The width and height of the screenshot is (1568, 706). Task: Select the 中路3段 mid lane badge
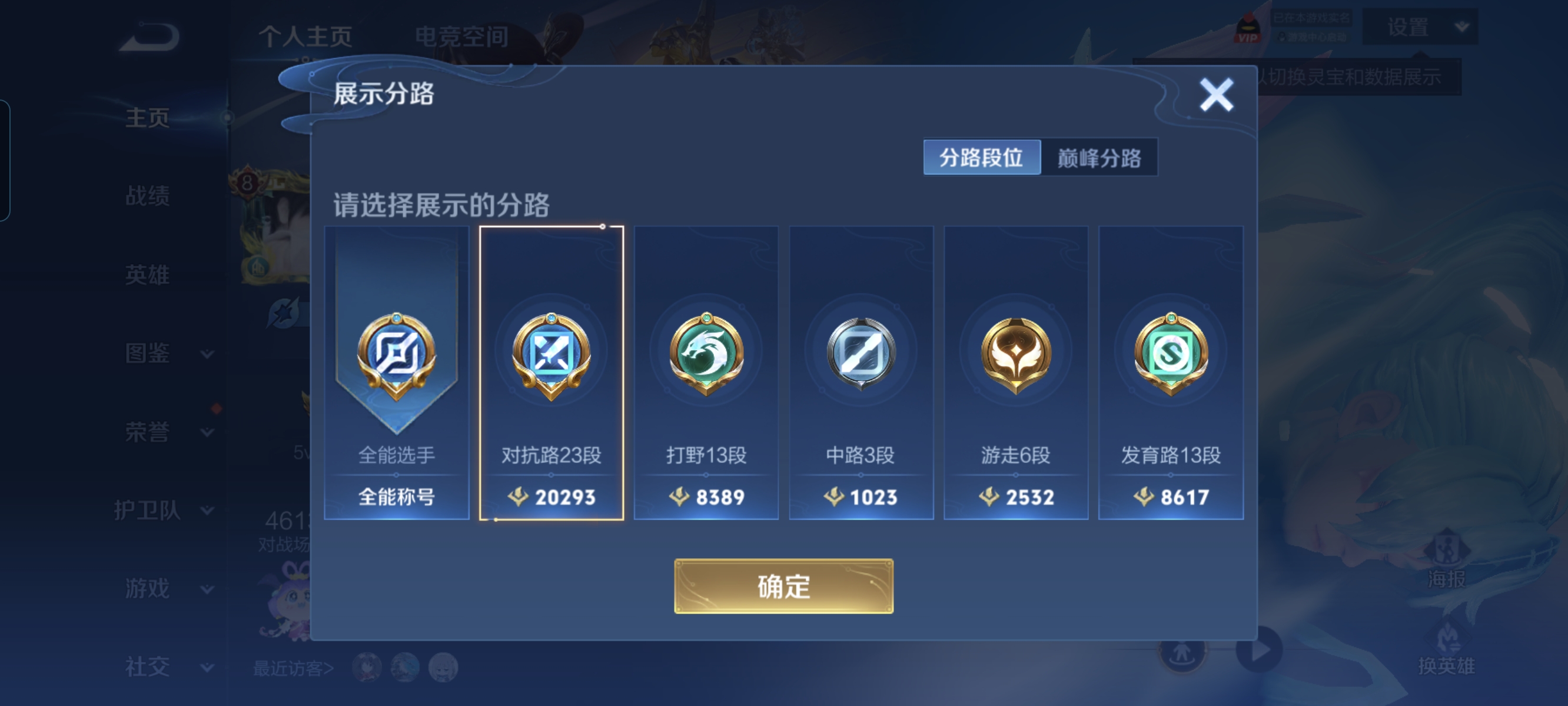pos(861,354)
